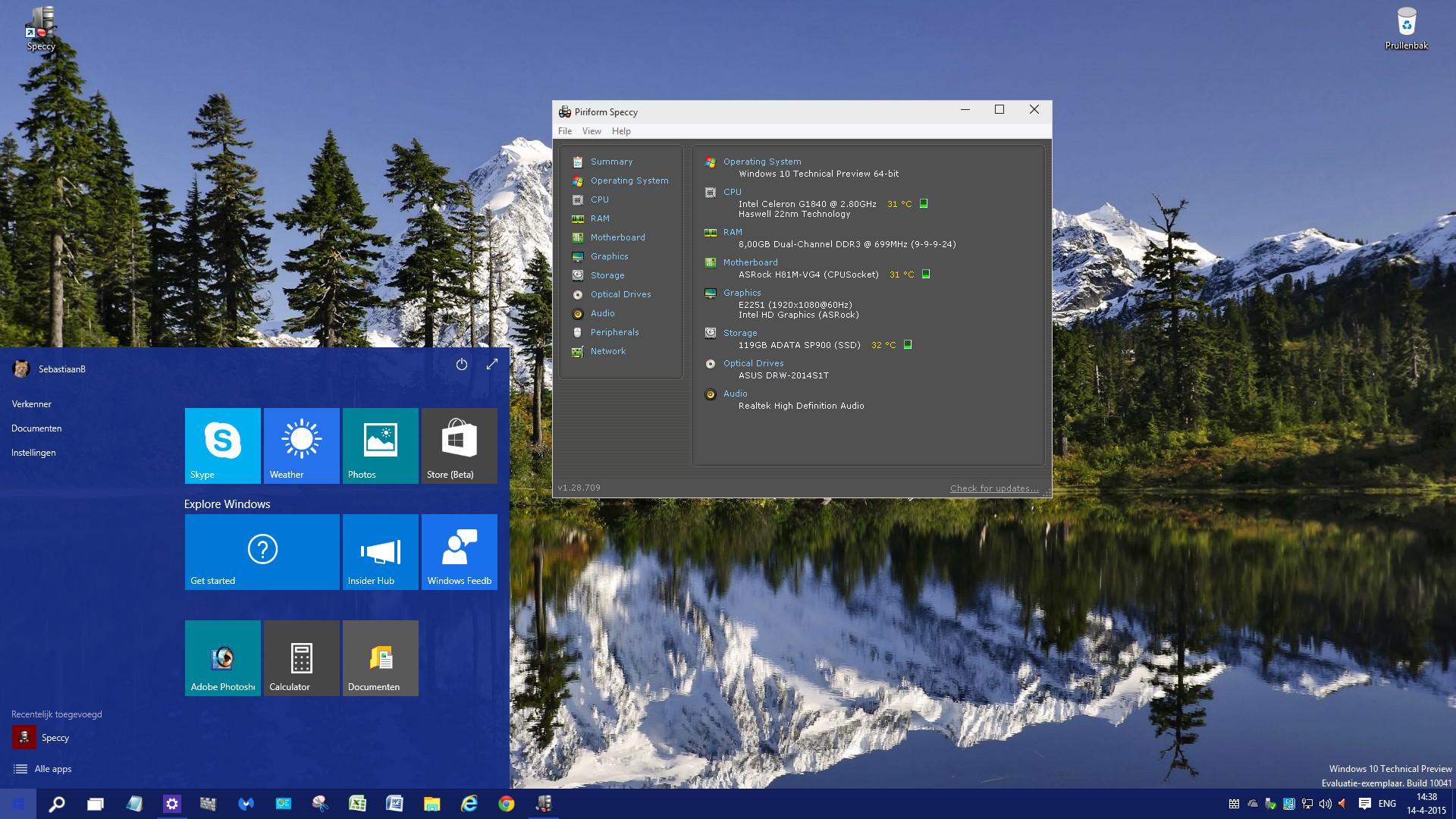Viewport: 1456px width, 819px height.
Task: Show Alle apps list
Action: pyautogui.click(x=42, y=769)
